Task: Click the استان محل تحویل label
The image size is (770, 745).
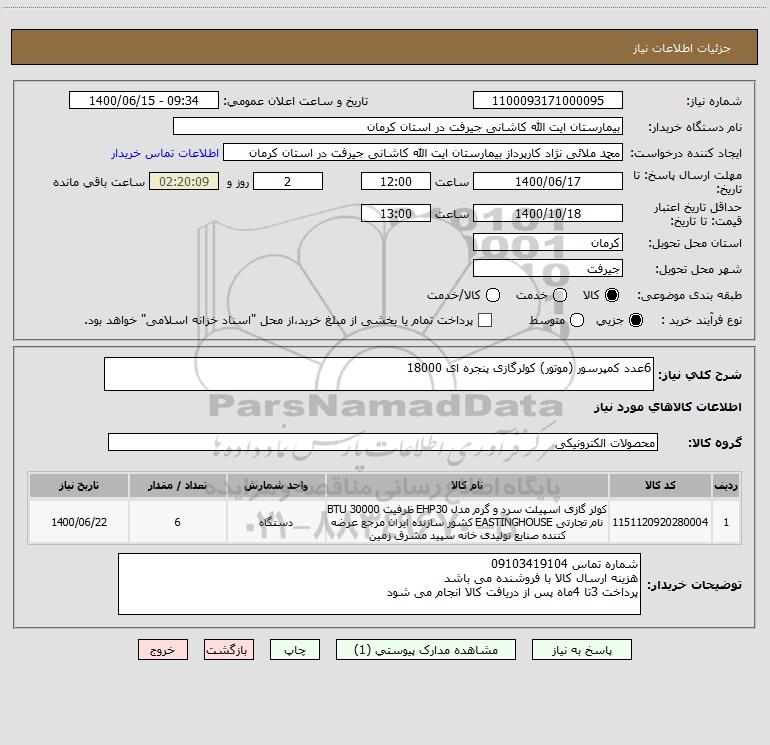Action: pos(695,244)
